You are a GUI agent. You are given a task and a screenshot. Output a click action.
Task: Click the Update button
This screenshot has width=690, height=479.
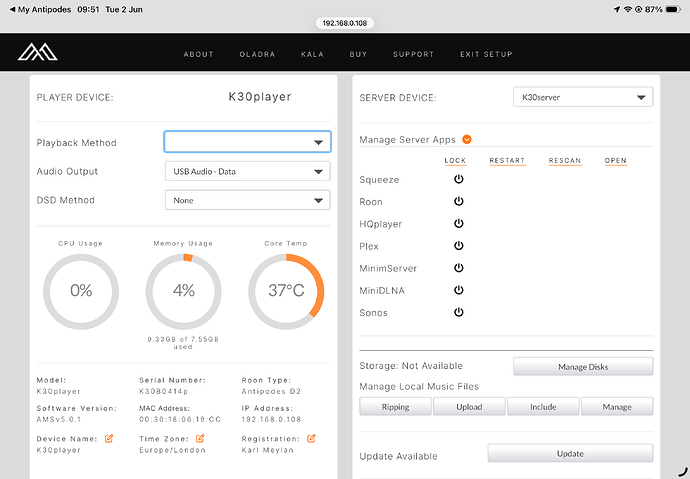(570, 453)
